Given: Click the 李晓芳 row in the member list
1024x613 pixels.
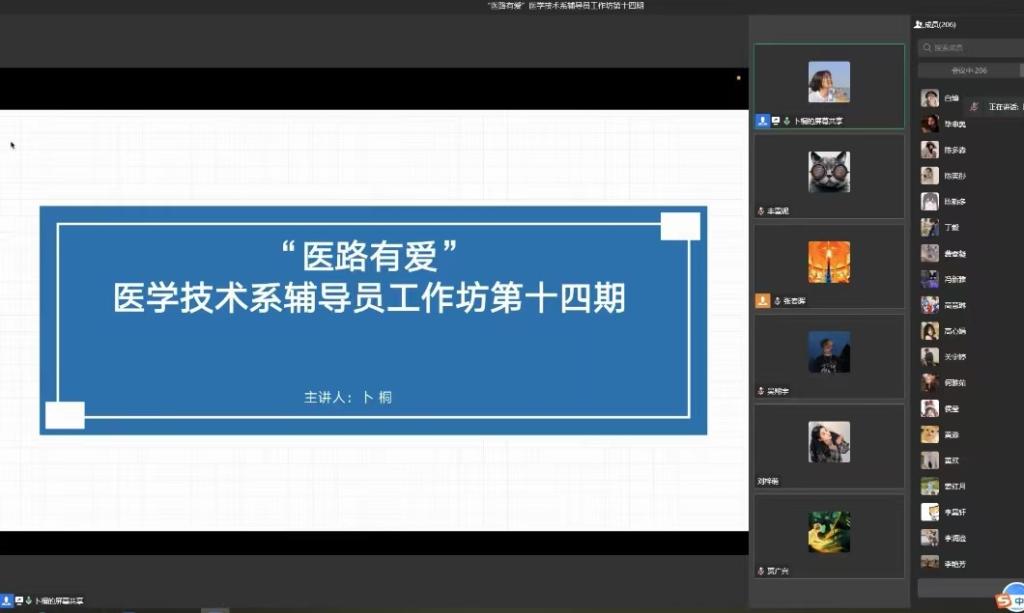Looking at the screenshot, I should 971,563.
